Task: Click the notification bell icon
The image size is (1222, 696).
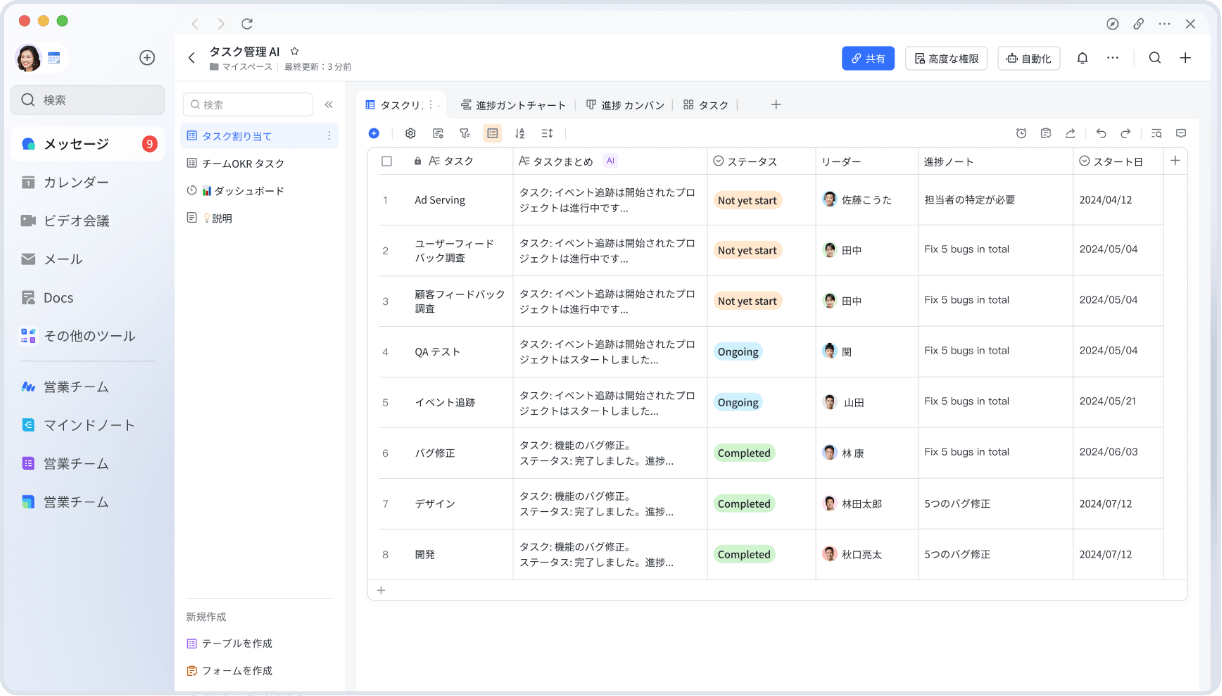Action: (1082, 58)
